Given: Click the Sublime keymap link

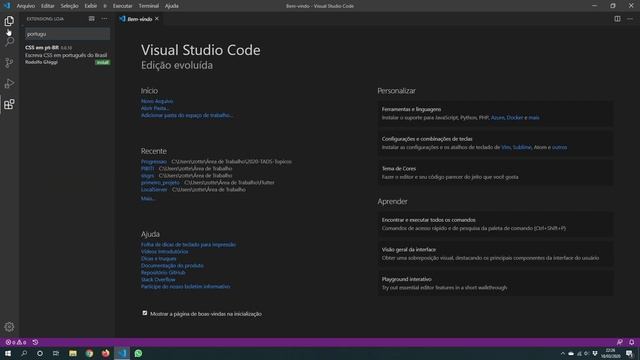Looking at the screenshot, I should (522, 147).
